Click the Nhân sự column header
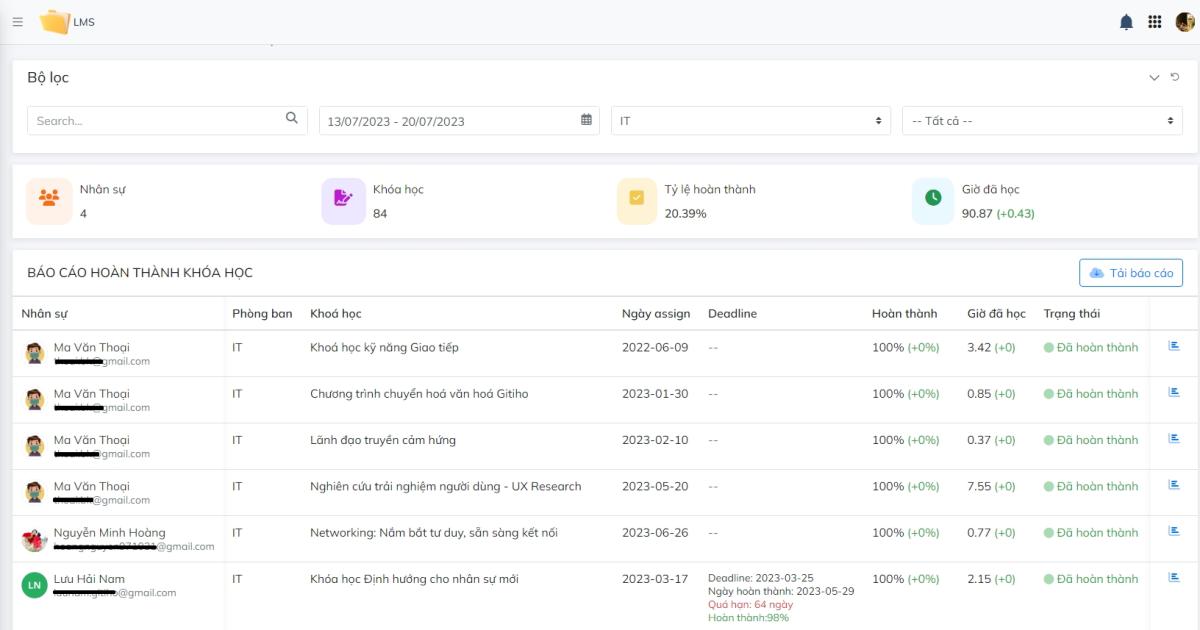This screenshot has width=1200, height=630. pos(44,314)
